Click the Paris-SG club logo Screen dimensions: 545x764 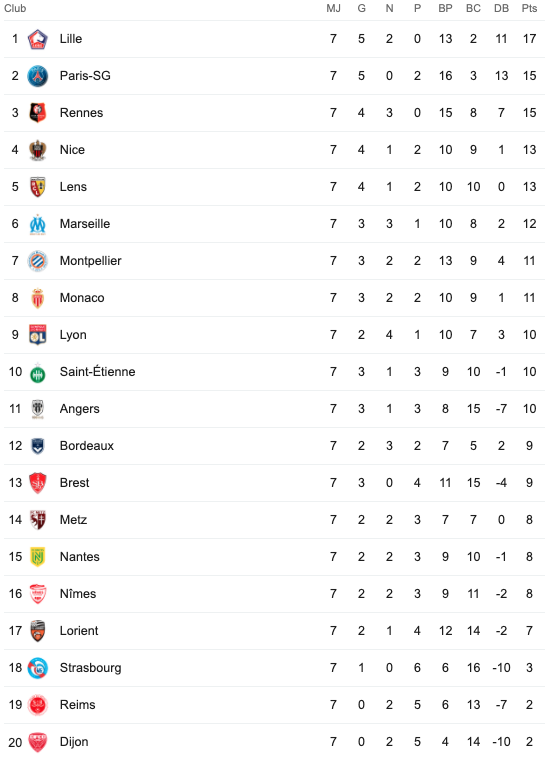pyautogui.click(x=38, y=76)
